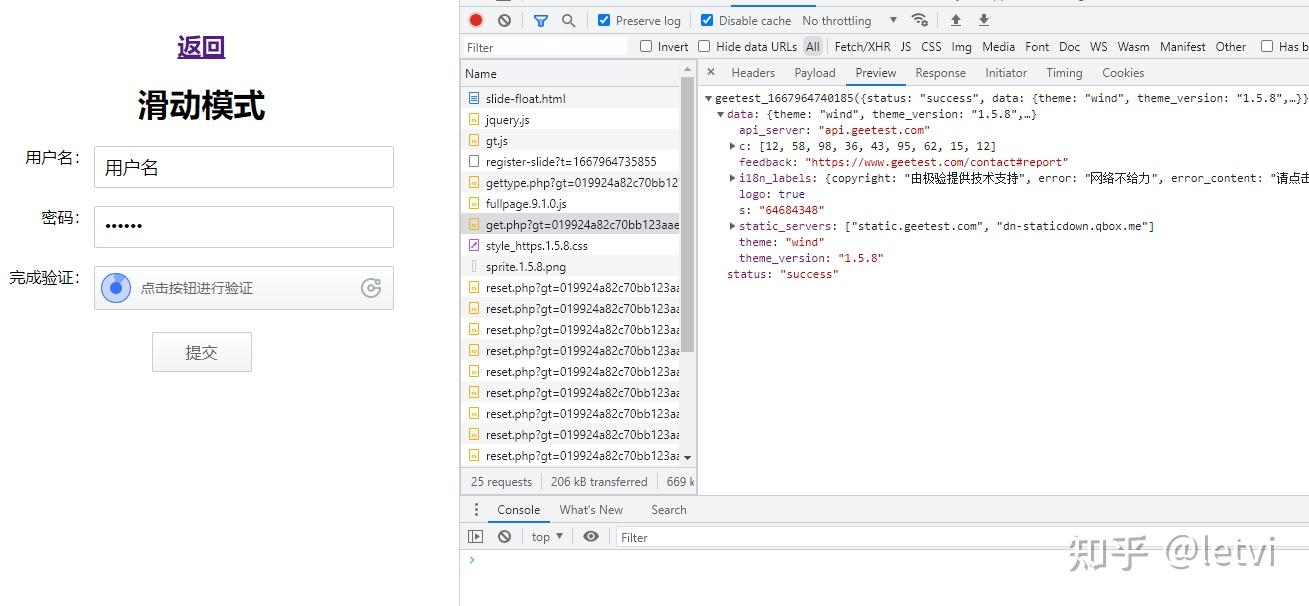
Task: Open the Payload tab
Action: [815, 72]
